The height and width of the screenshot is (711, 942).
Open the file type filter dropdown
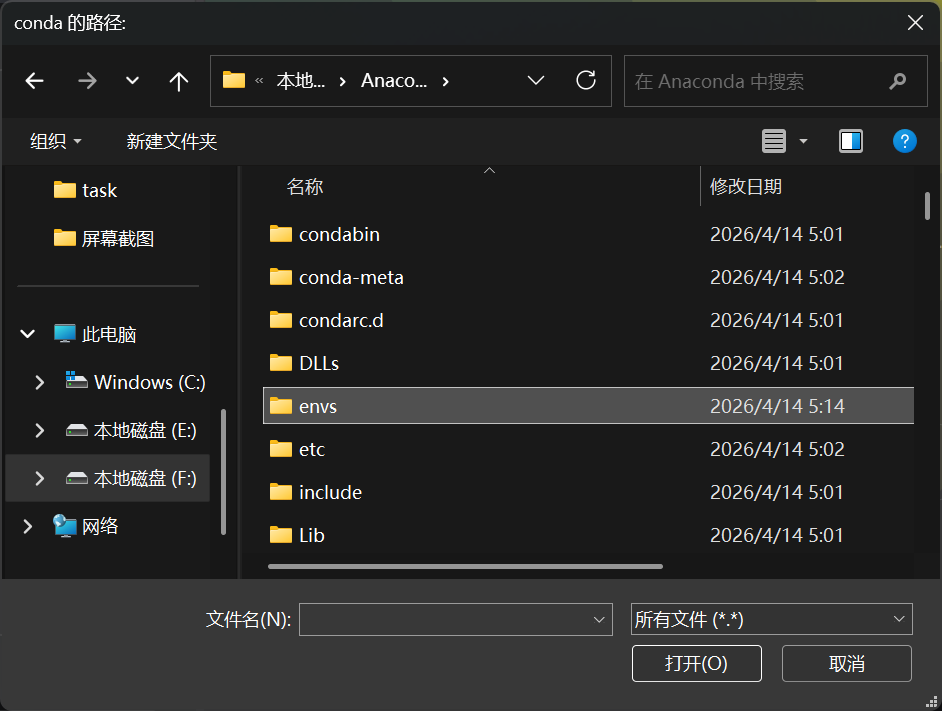pos(771,619)
